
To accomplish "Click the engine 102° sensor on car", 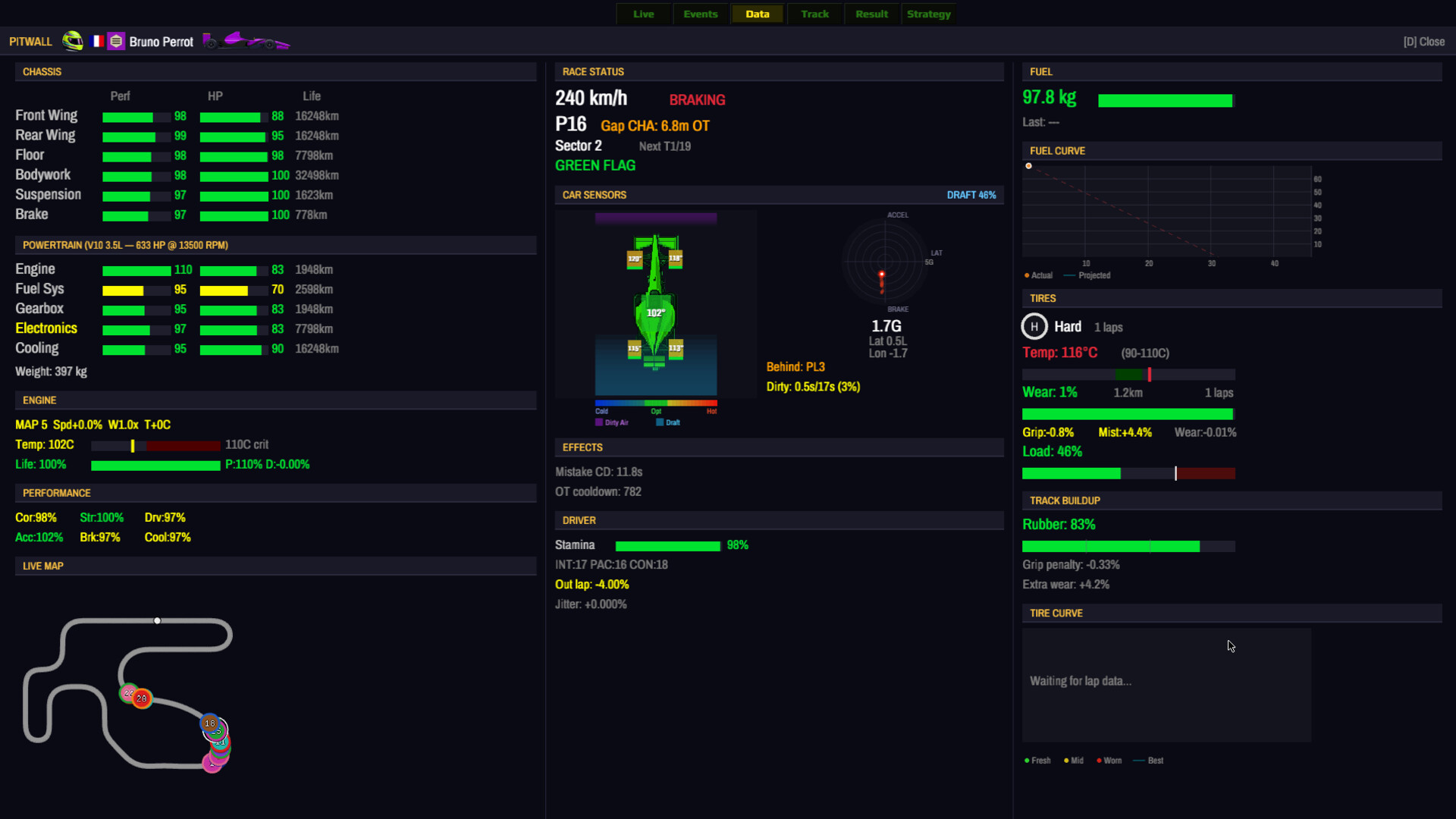I will click(x=655, y=312).
